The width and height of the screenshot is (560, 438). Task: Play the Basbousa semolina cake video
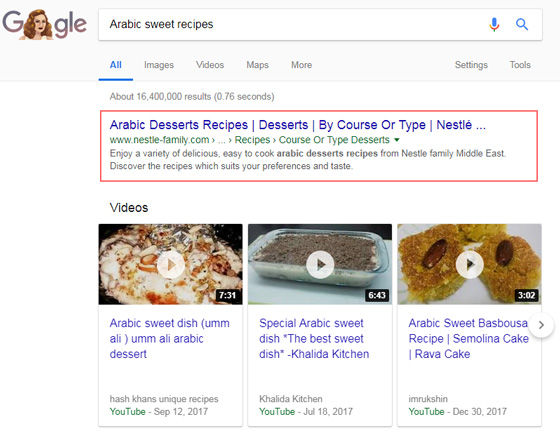click(470, 265)
